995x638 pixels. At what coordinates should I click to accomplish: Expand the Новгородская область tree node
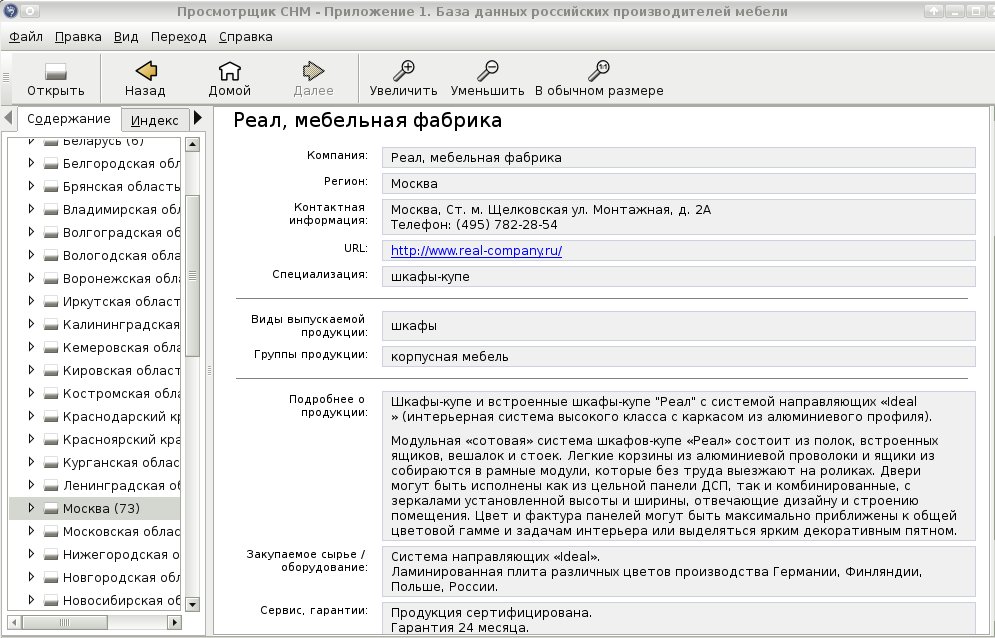click(x=31, y=576)
